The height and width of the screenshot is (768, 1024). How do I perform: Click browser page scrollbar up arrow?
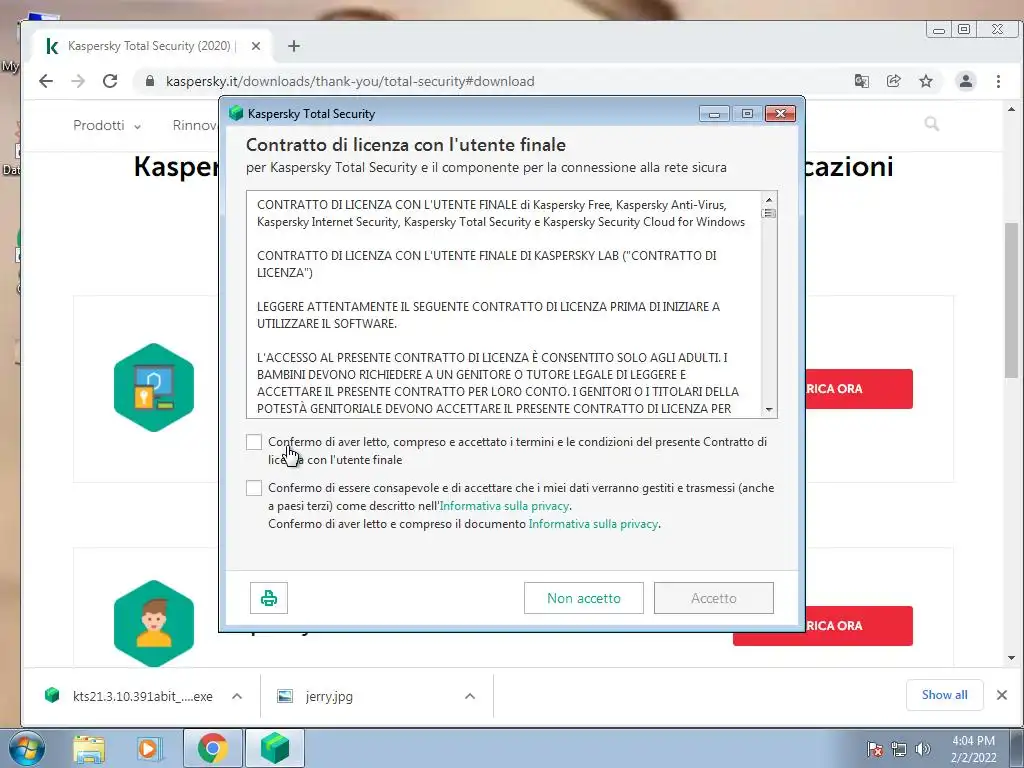pos(1012,108)
